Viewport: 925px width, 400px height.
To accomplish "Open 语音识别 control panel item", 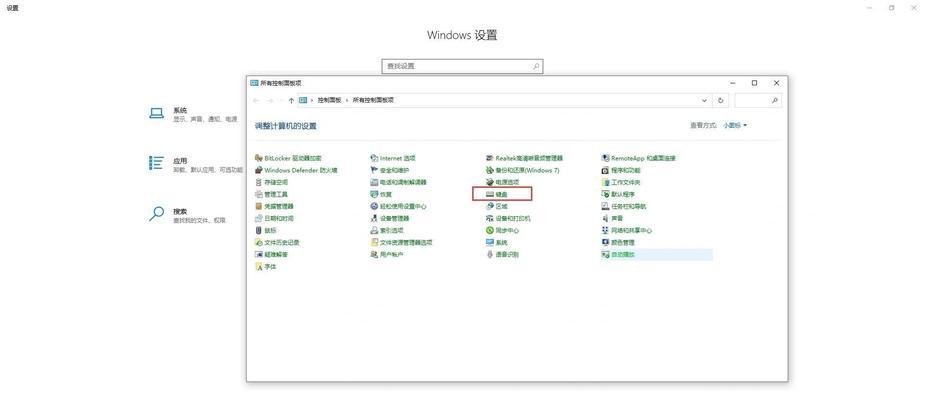I will point(503,254).
